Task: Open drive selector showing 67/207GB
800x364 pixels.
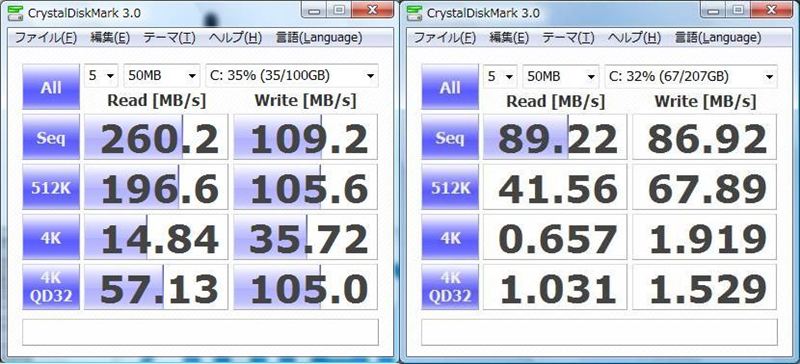Action: (x=691, y=76)
